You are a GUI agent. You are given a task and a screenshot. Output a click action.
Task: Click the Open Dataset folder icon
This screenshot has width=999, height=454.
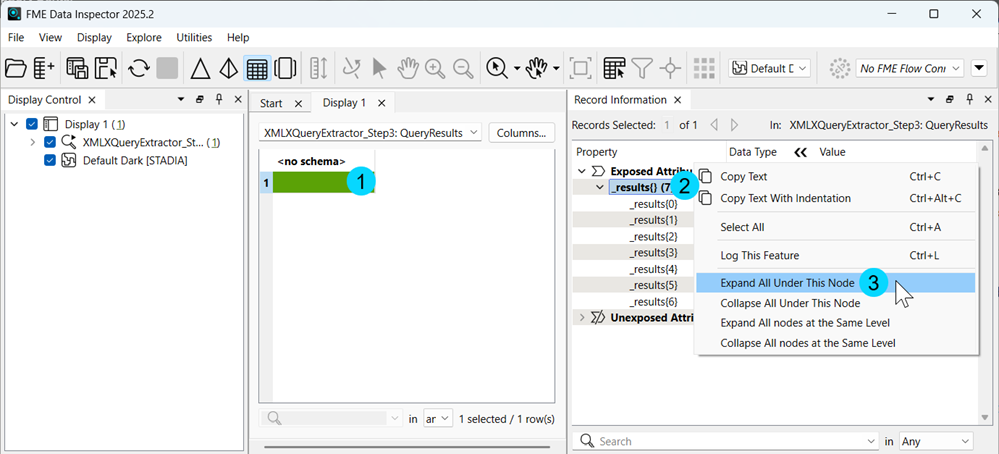click(x=15, y=68)
